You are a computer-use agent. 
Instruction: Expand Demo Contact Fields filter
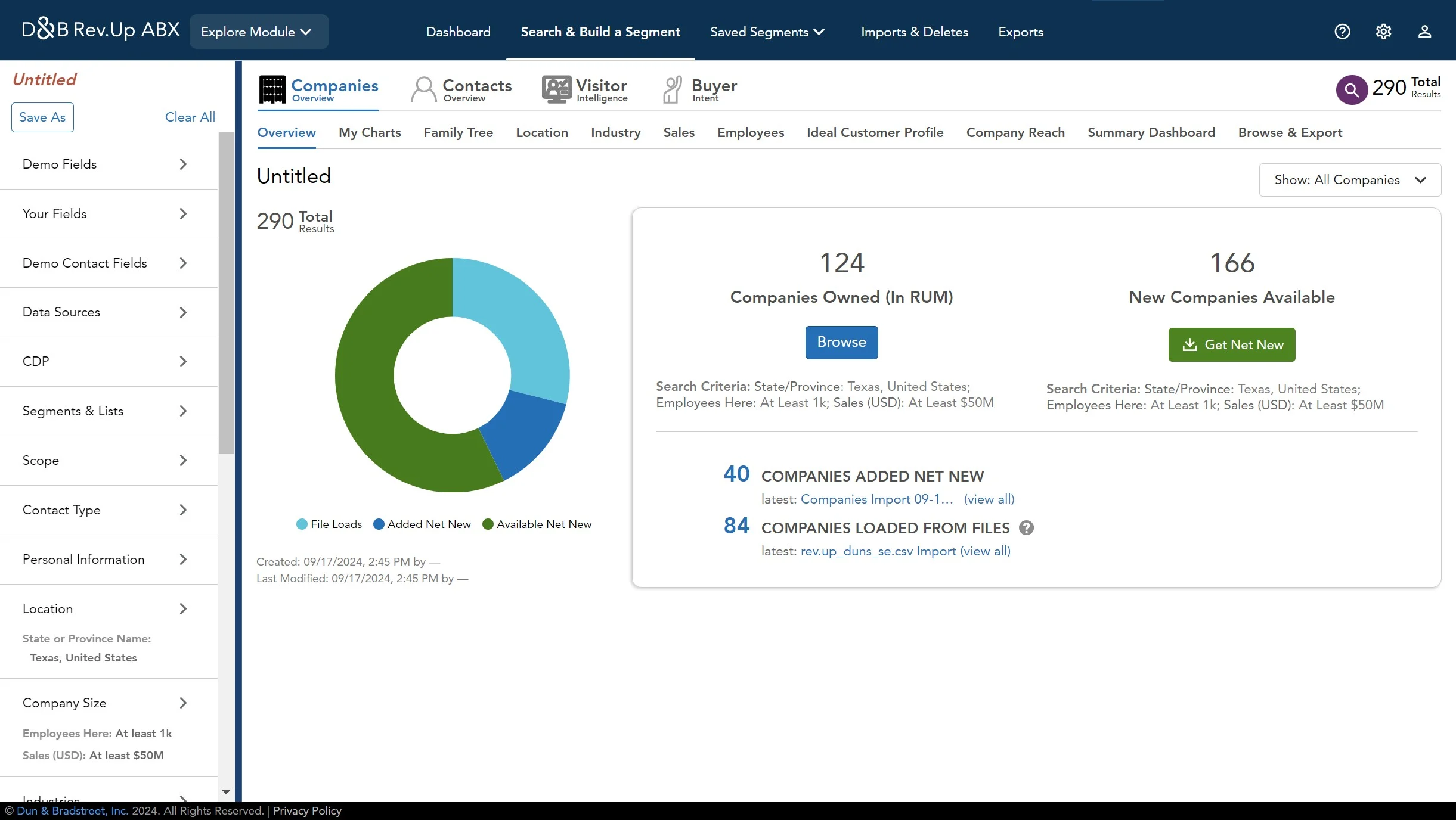point(109,263)
